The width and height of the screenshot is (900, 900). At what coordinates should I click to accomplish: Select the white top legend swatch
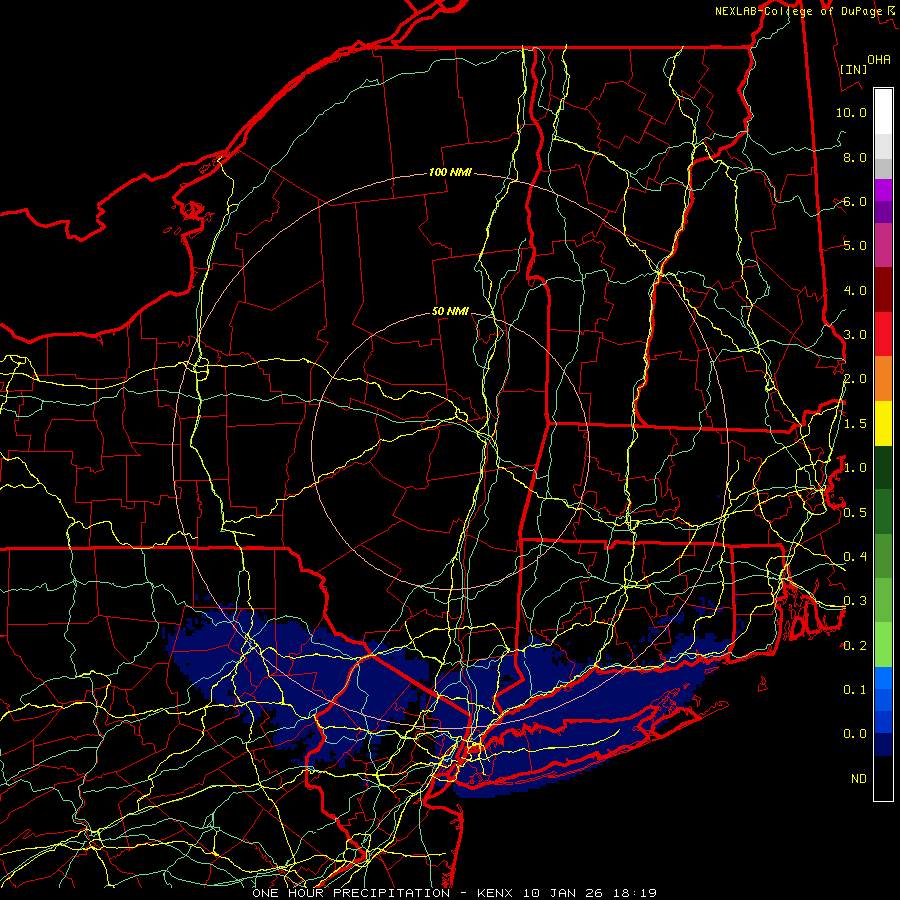click(883, 112)
